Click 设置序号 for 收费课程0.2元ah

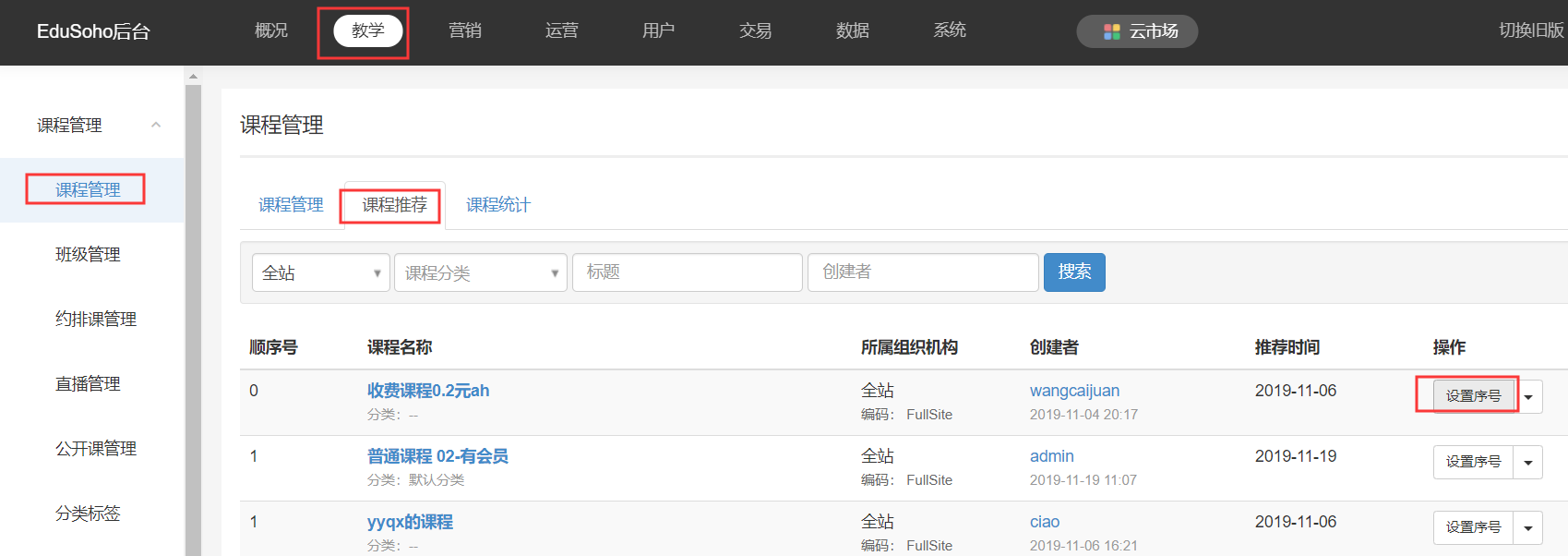pos(1473,396)
